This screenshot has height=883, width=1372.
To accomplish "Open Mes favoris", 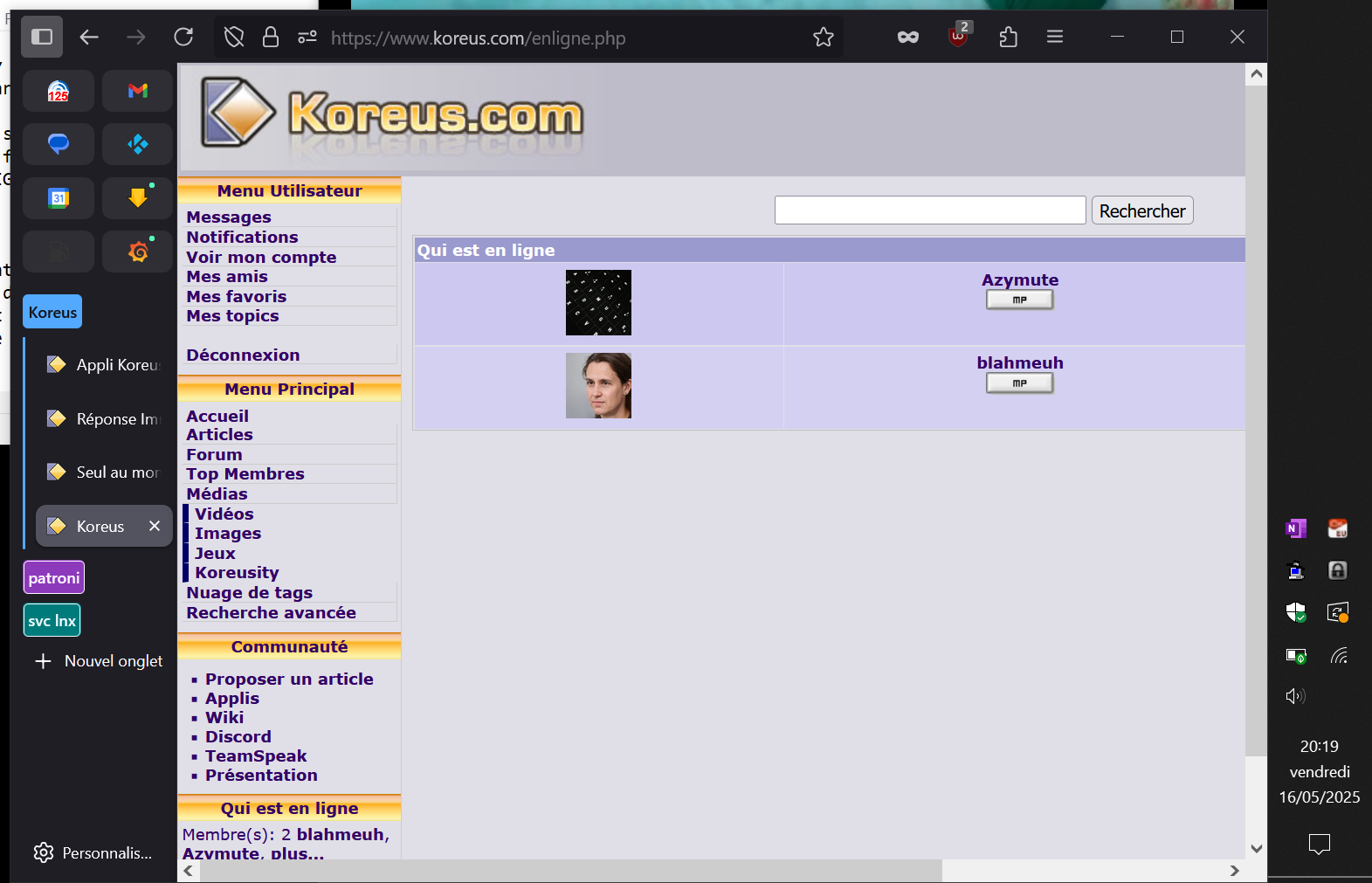I will click(x=236, y=296).
